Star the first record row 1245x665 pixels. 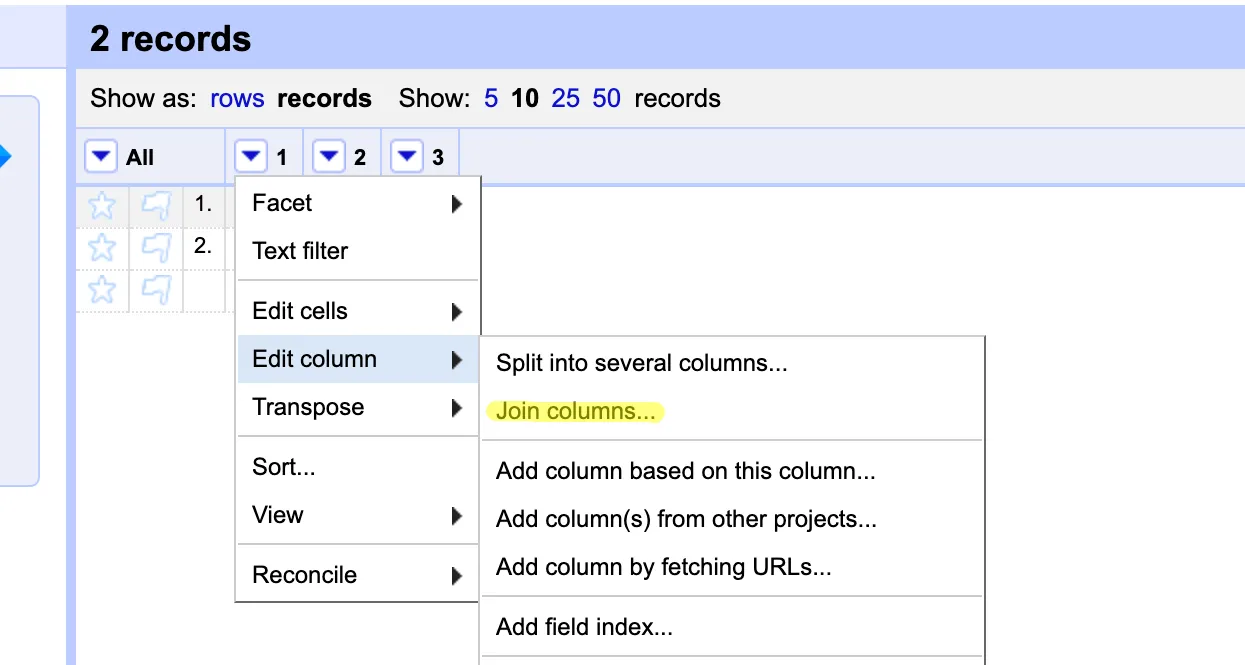[x=102, y=206]
